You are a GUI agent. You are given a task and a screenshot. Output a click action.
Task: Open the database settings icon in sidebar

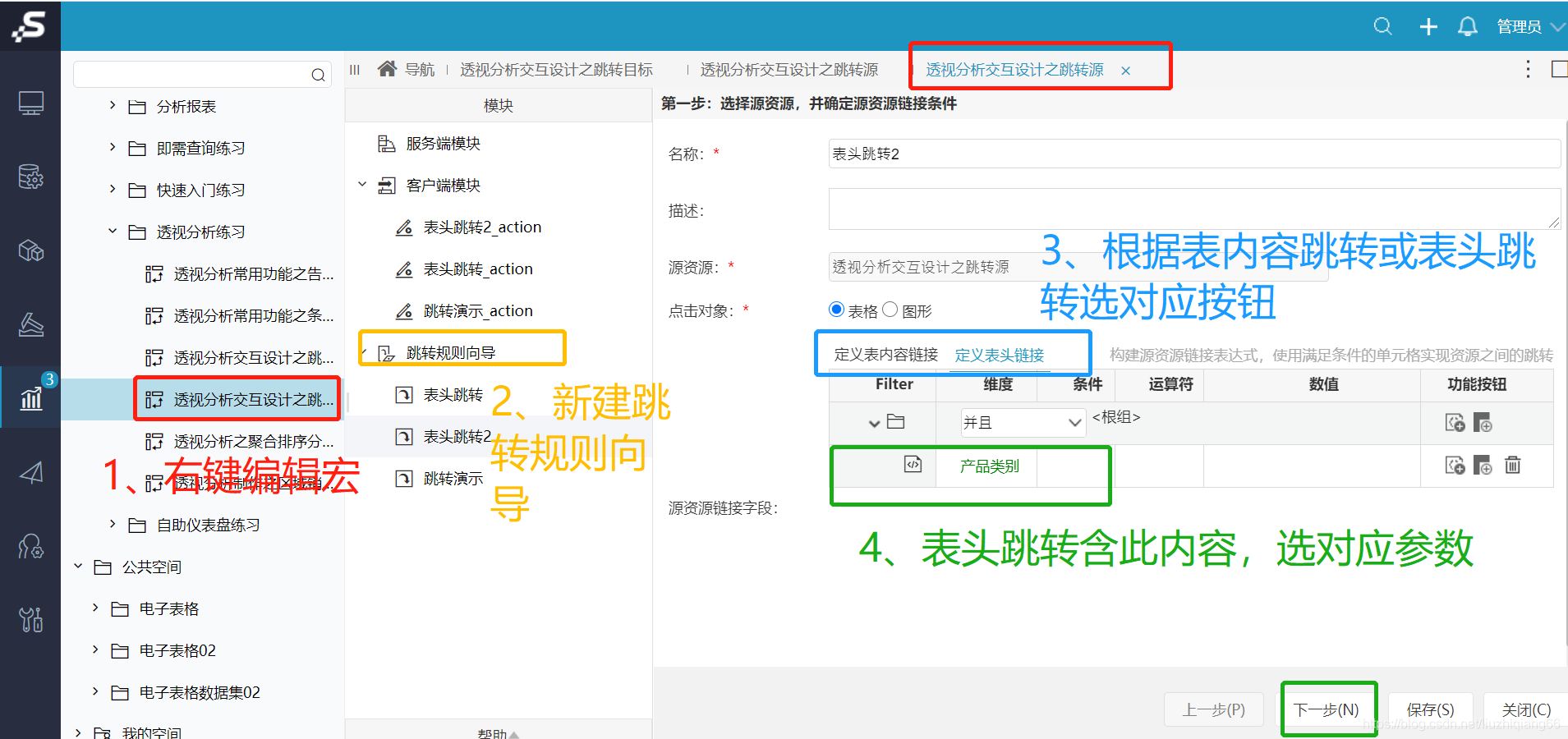point(31,177)
